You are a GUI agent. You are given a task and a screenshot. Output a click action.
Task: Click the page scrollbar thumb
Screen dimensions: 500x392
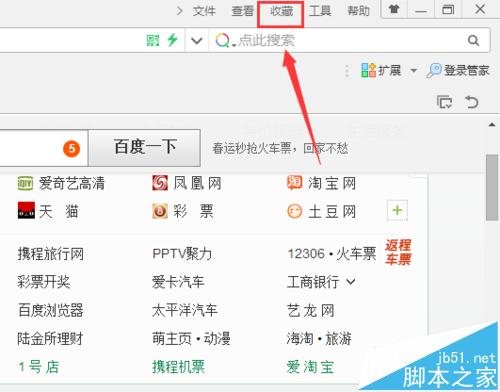click(x=492, y=187)
